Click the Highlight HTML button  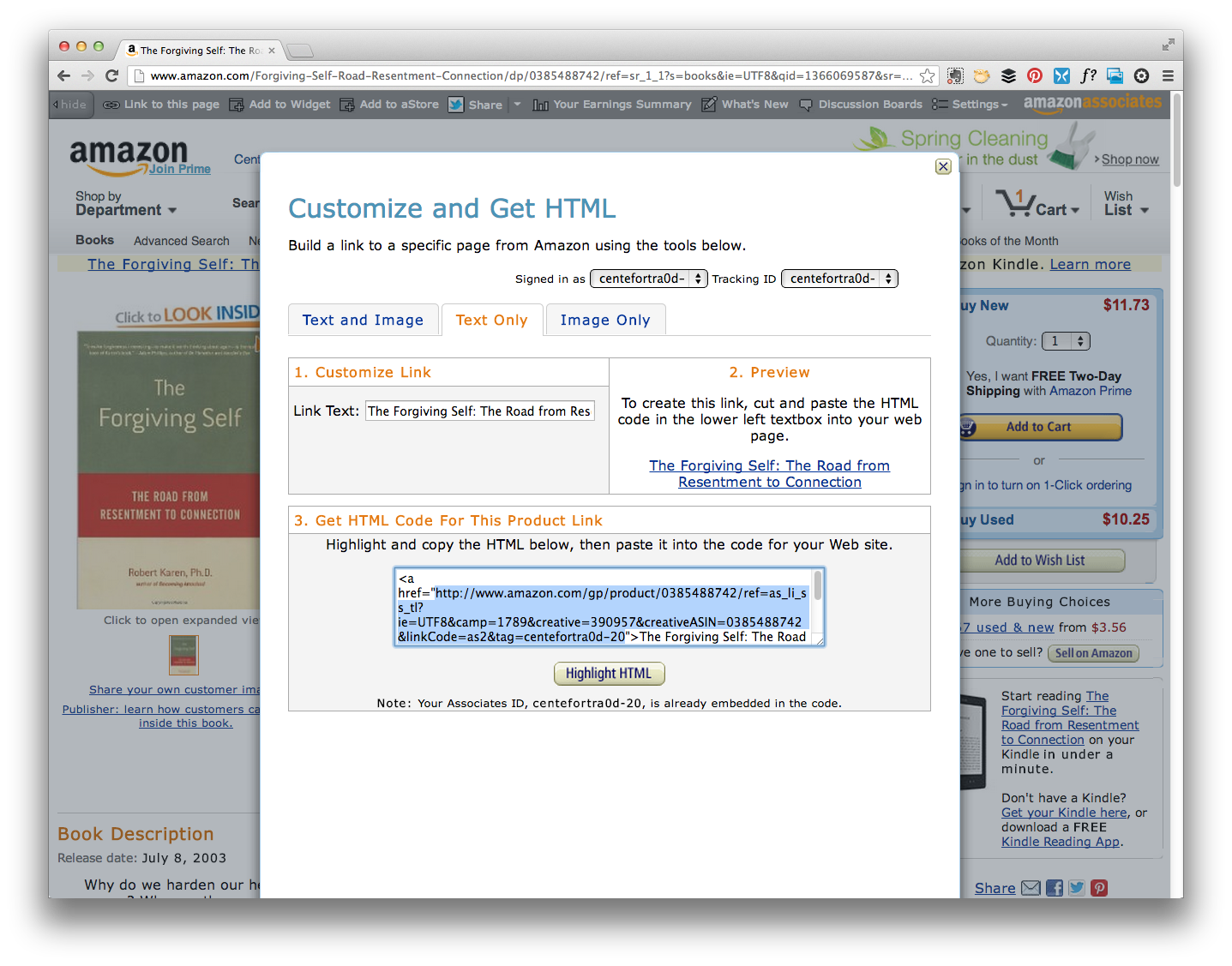click(x=609, y=674)
